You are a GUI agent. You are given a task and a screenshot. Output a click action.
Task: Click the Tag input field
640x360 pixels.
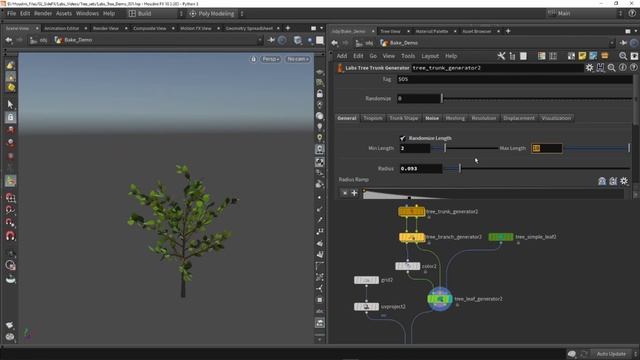point(515,79)
